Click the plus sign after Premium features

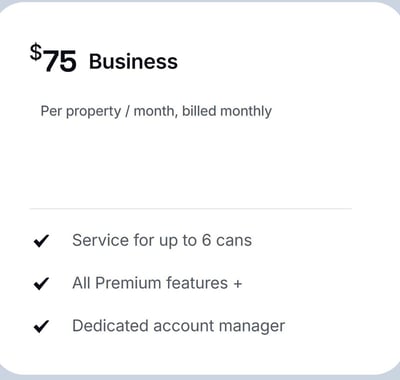click(238, 284)
